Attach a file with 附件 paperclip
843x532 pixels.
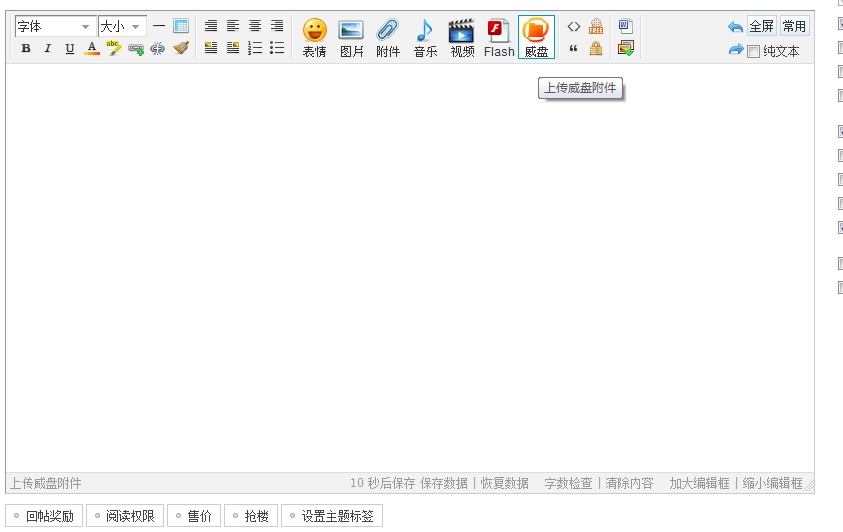tap(388, 37)
